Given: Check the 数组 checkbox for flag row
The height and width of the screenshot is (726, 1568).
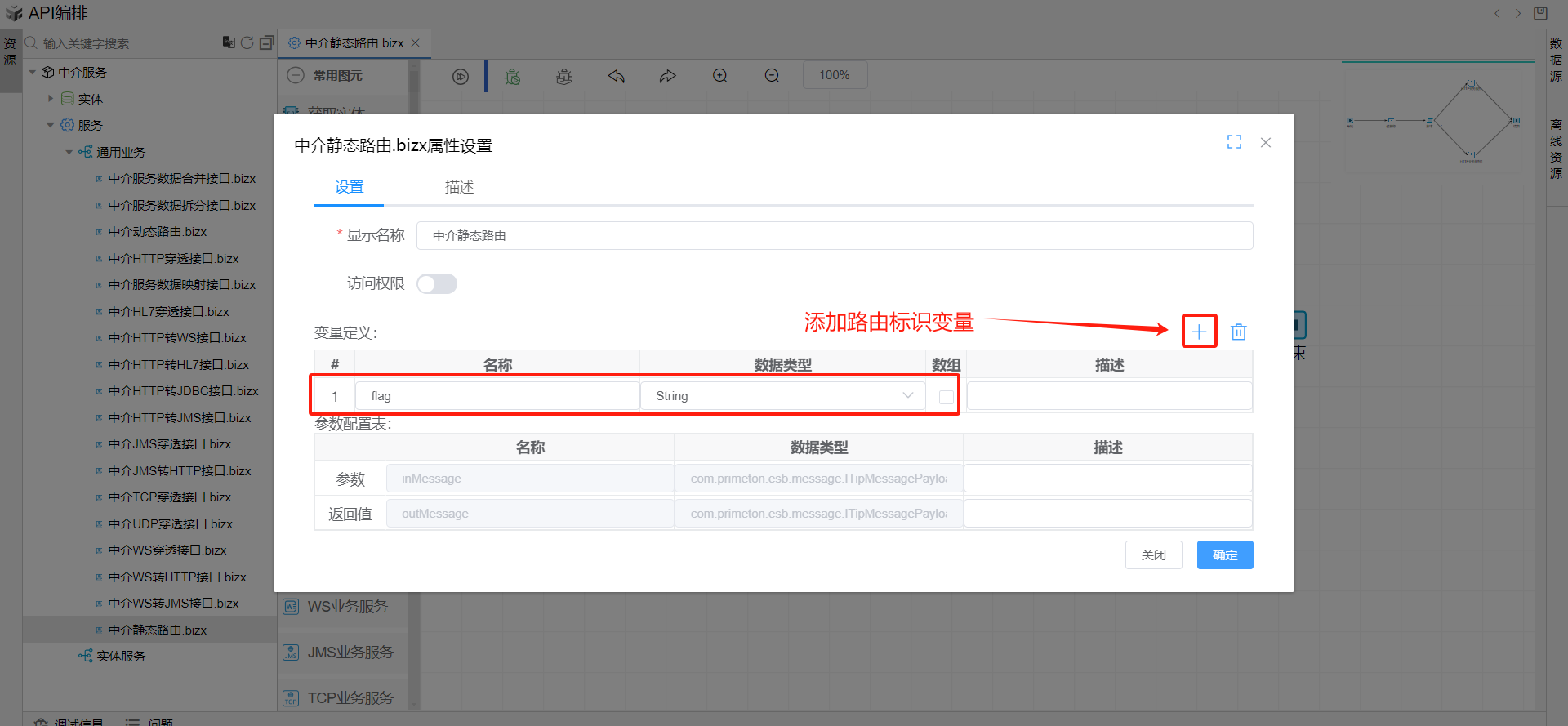Looking at the screenshot, I should [x=946, y=397].
